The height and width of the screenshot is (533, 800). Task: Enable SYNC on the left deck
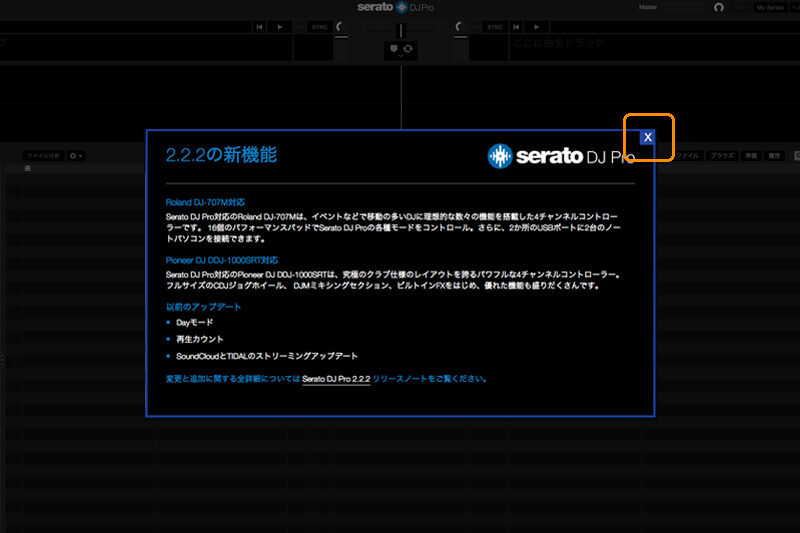point(320,27)
